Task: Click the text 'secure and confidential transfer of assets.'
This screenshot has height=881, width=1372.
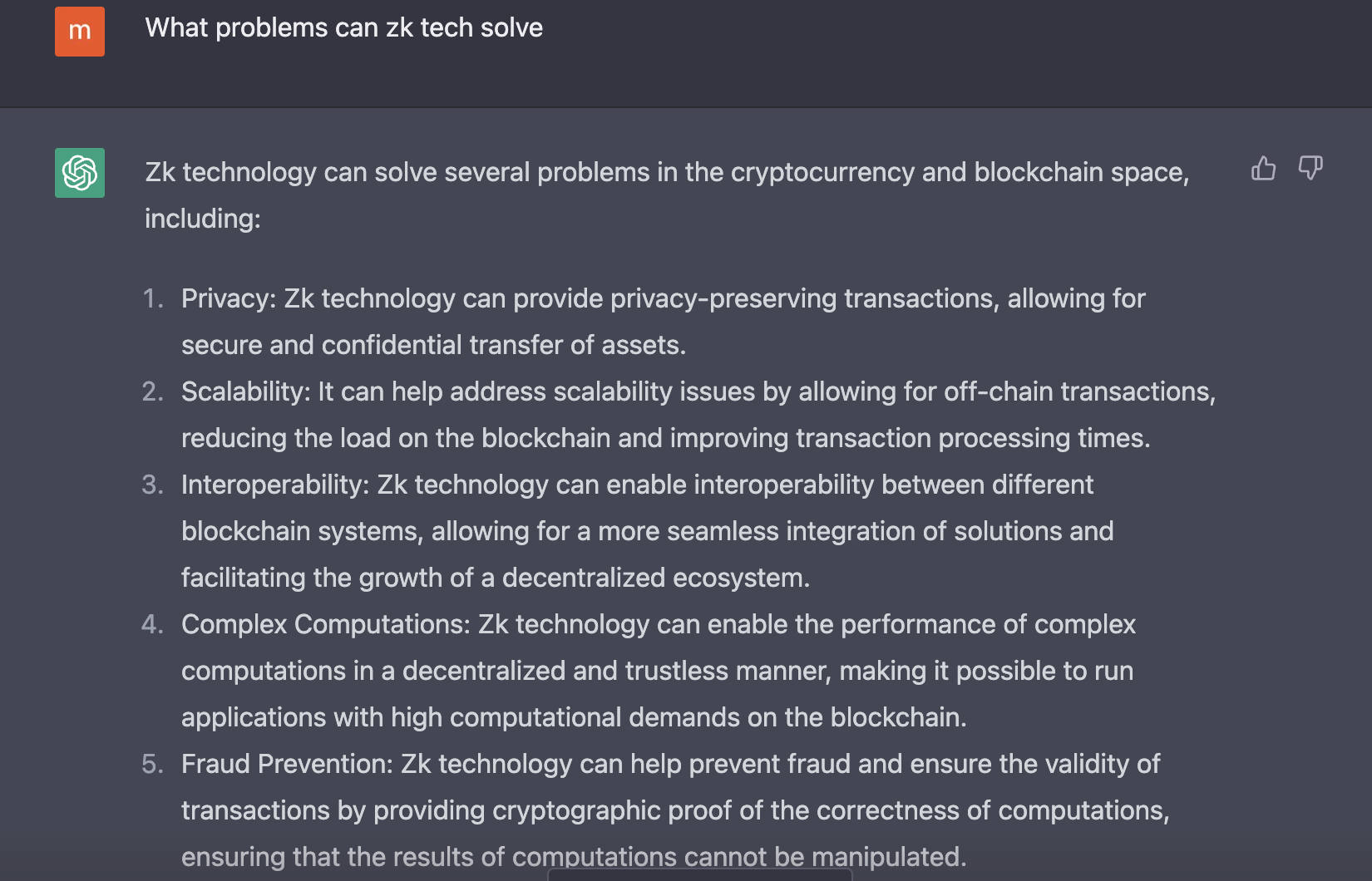Action: [434, 345]
